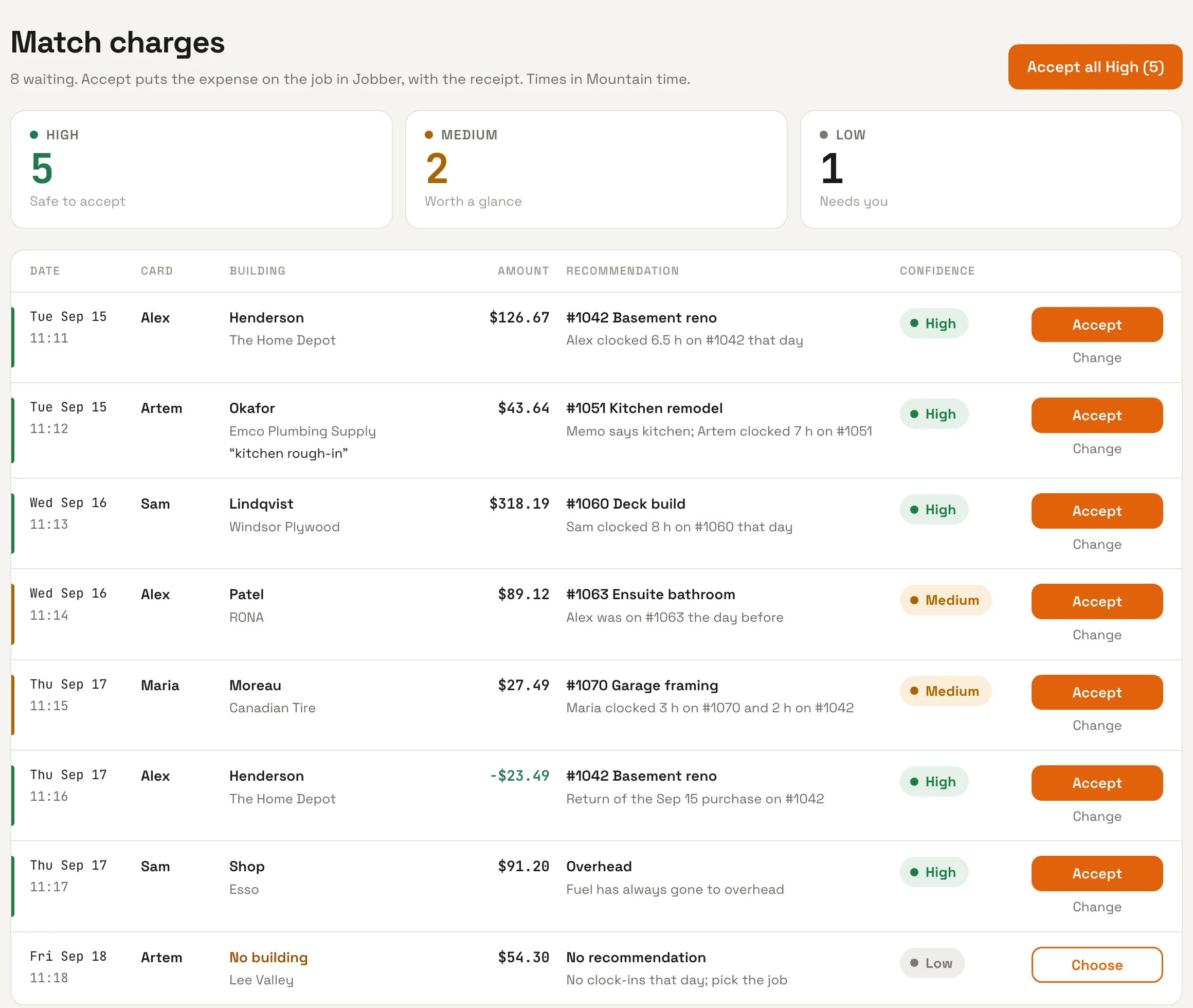Click "Maria clocked 3 h on #1070" note
The height and width of the screenshot is (1008, 1193).
710,708
